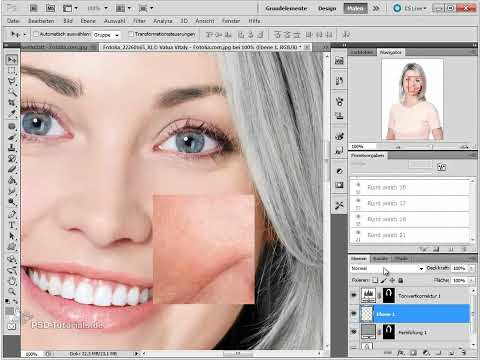Click the Deckkraft 100% input field
Viewport: 480px width, 360px height.
coord(459,268)
